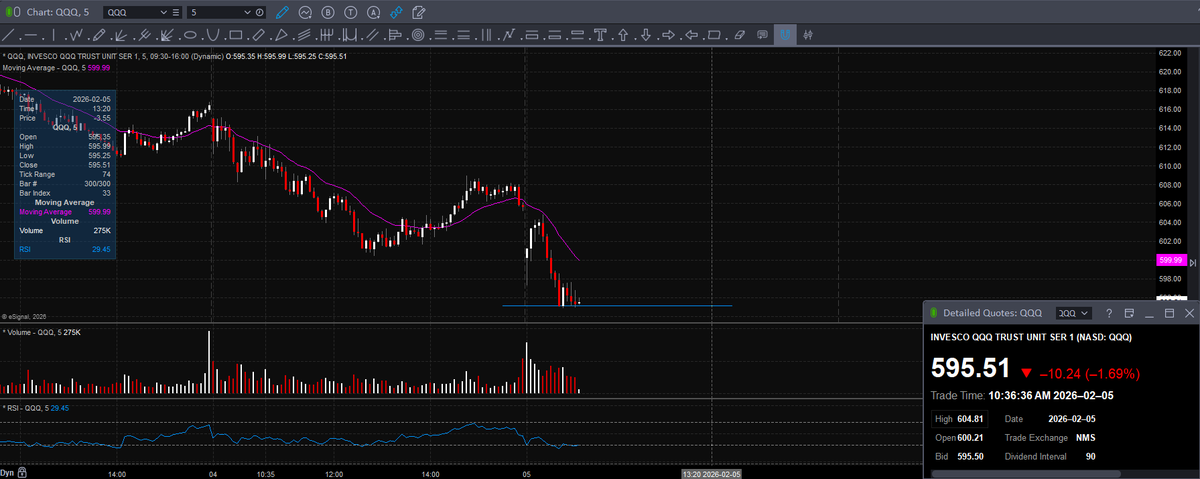Insert an up arrow marker
The height and width of the screenshot is (479, 1200).
[623, 35]
